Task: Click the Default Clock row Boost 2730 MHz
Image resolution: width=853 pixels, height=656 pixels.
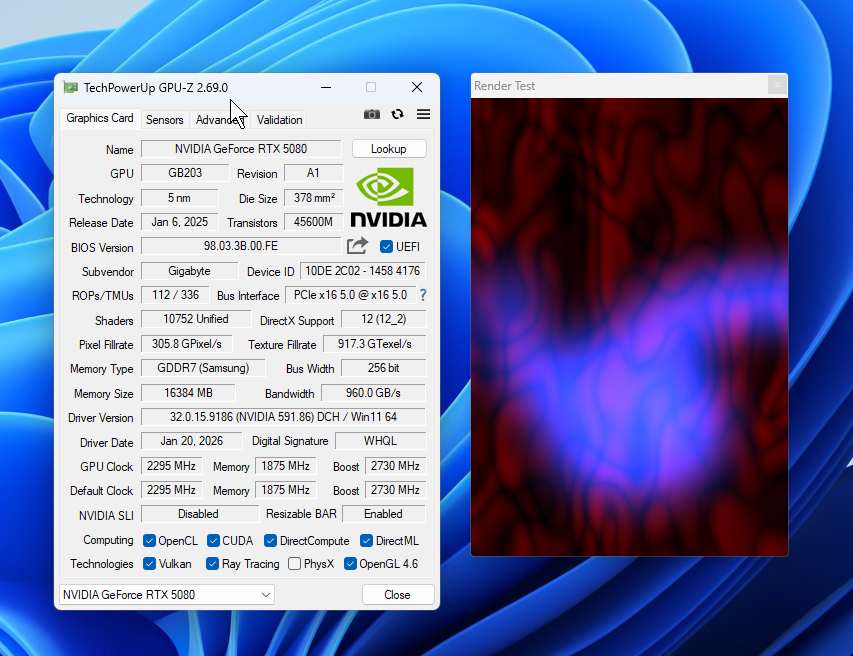Action: (395, 490)
